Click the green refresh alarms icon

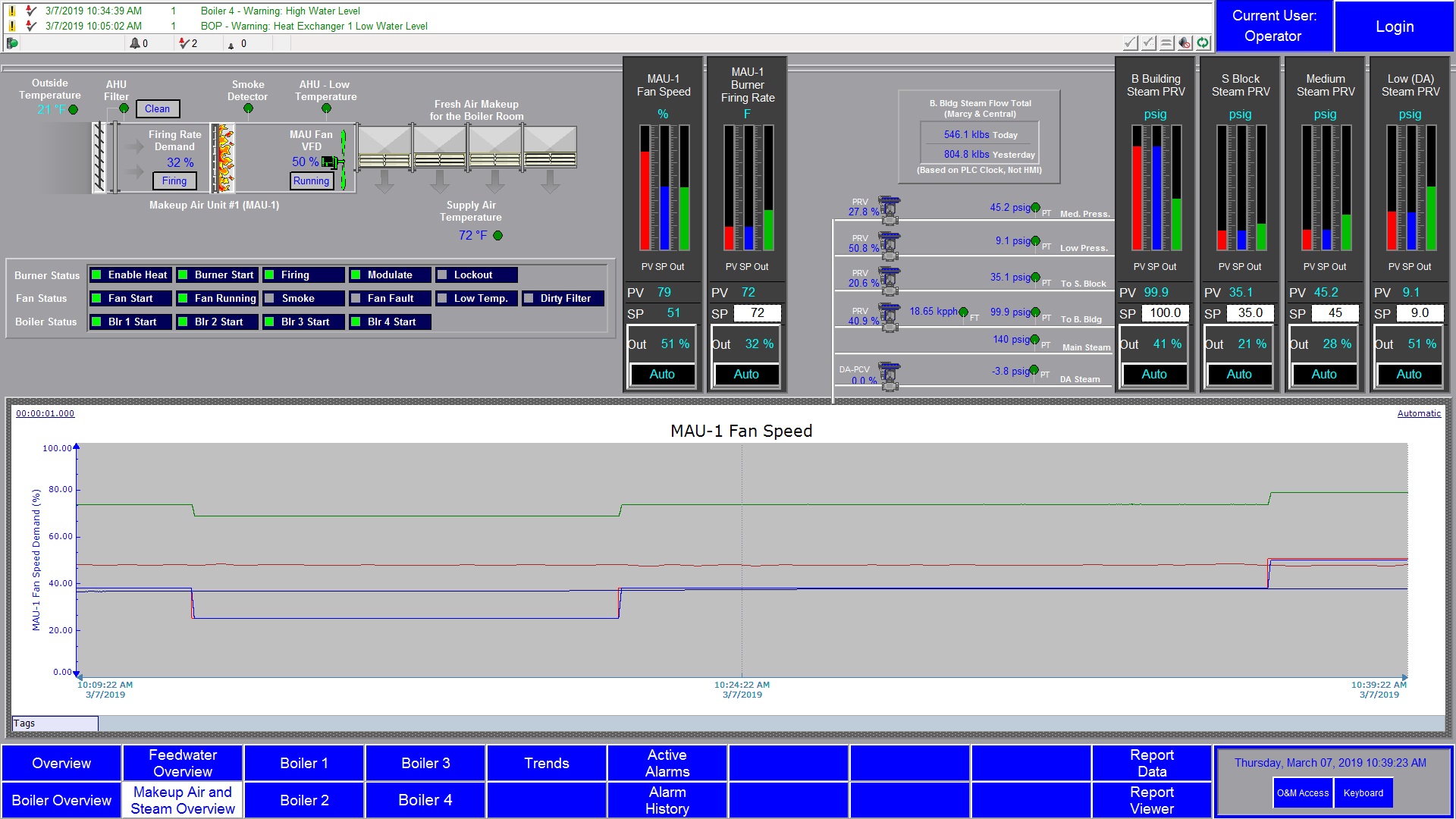coord(1203,43)
